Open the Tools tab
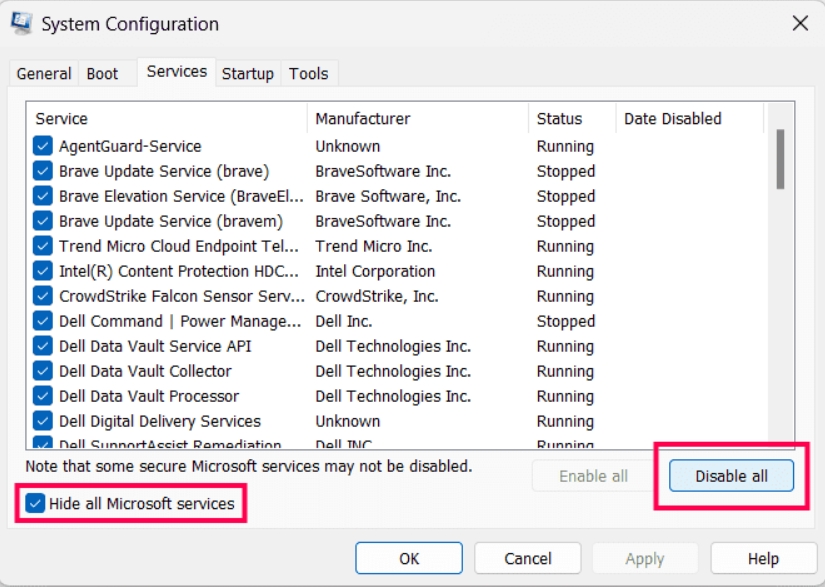This screenshot has width=825, height=587. [308, 74]
